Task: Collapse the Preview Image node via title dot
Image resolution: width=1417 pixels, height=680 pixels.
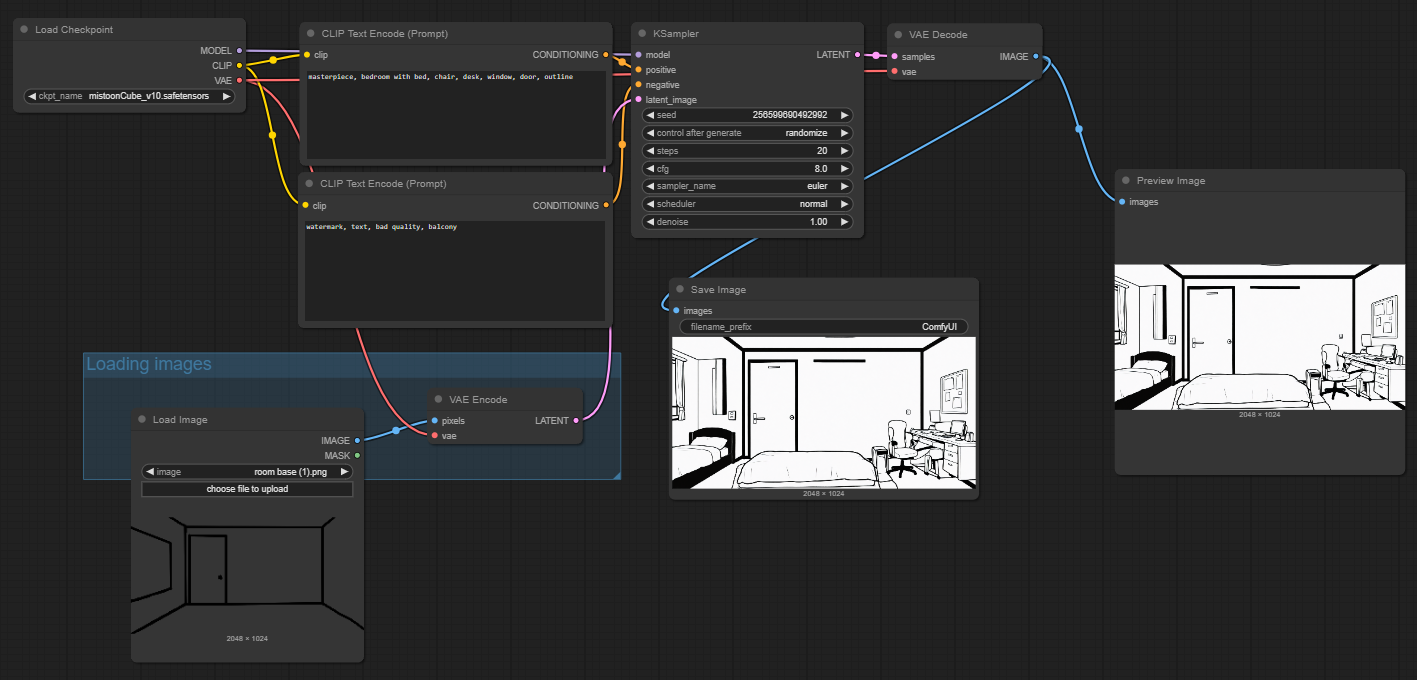Action: pos(1126,181)
